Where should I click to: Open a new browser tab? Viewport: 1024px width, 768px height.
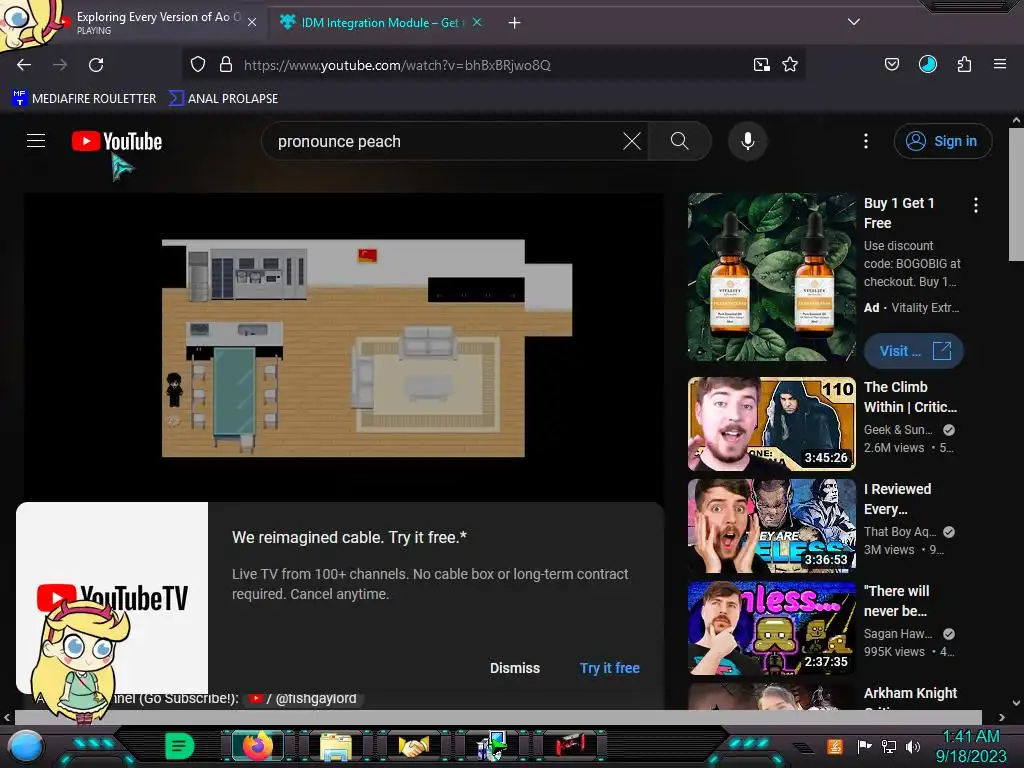pyautogui.click(x=515, y=23)
